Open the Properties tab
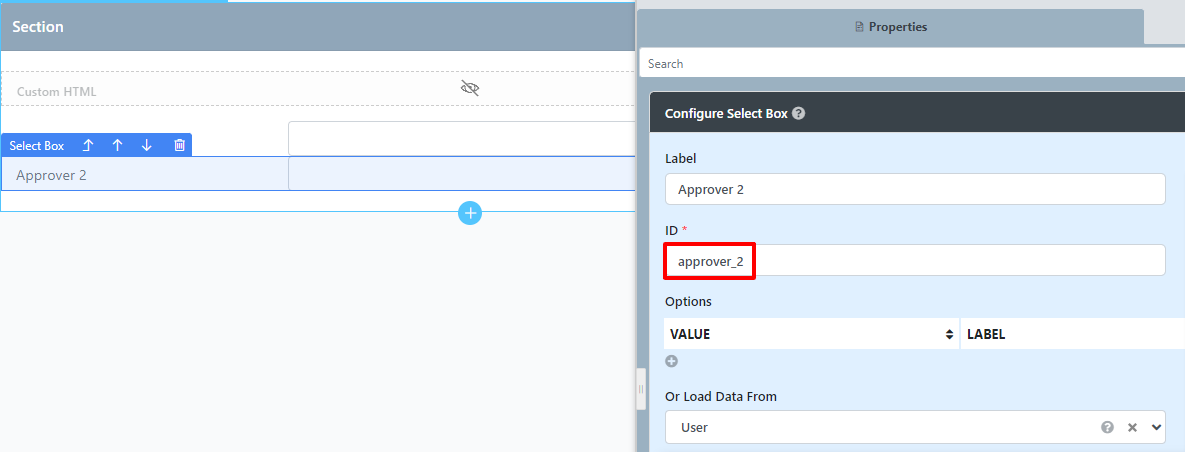 pos(891,27)
